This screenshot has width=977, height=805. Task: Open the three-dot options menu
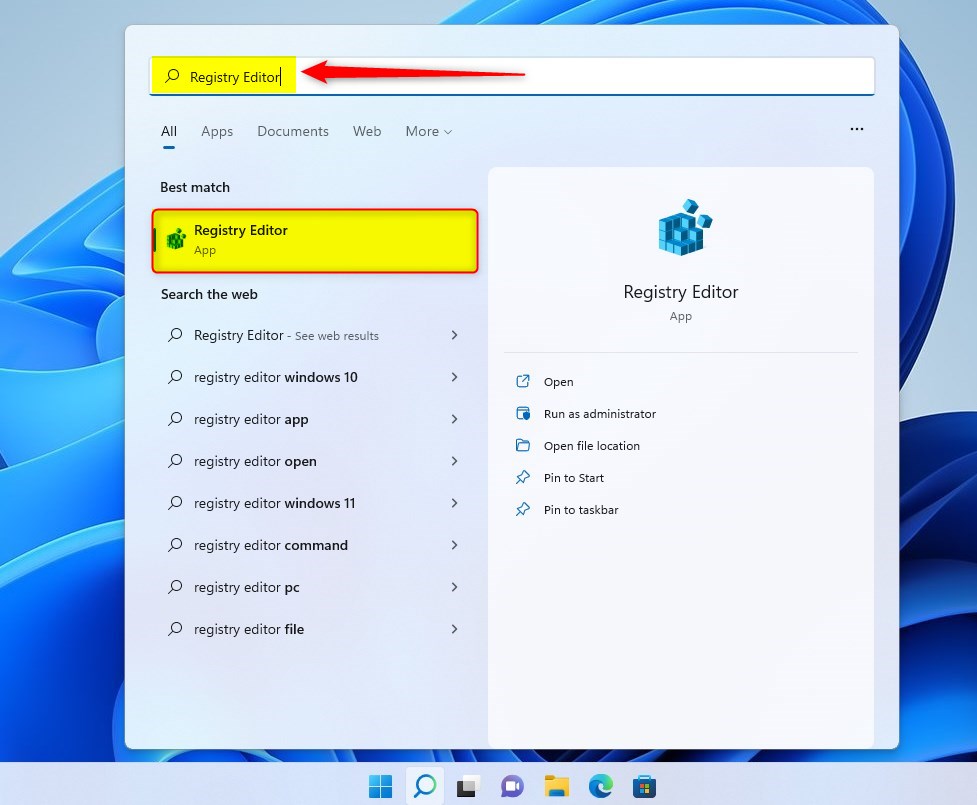(x=857, y=129)
